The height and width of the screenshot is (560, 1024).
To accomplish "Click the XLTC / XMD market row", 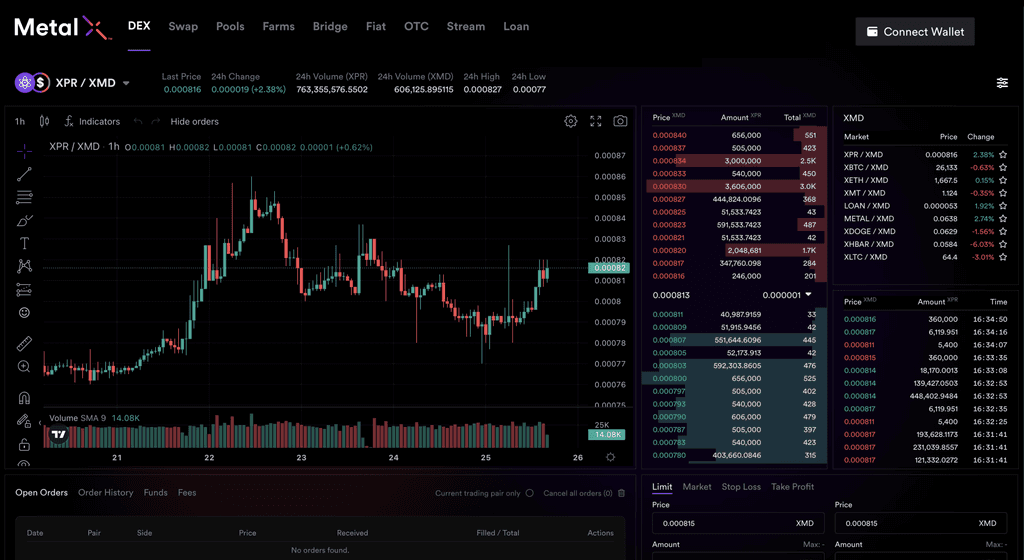I will pos(925,257).
